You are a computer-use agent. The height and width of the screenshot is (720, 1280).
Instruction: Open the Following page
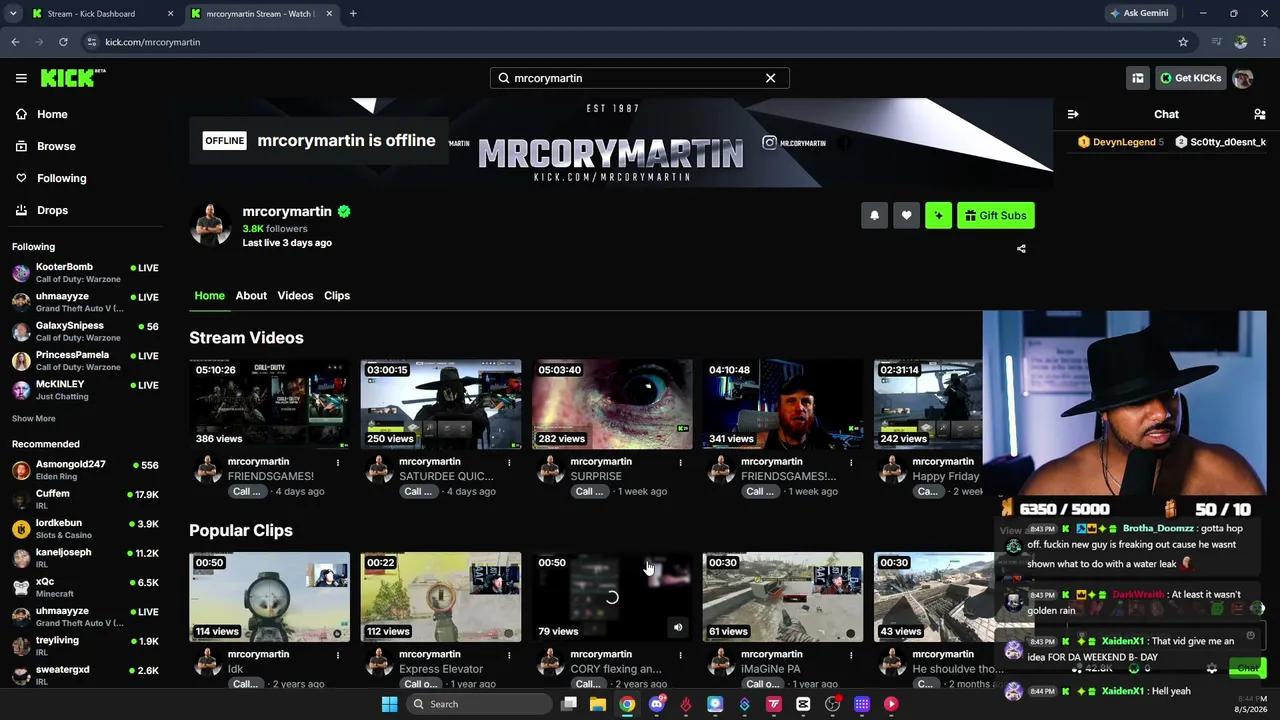click(x=61, y=178)
